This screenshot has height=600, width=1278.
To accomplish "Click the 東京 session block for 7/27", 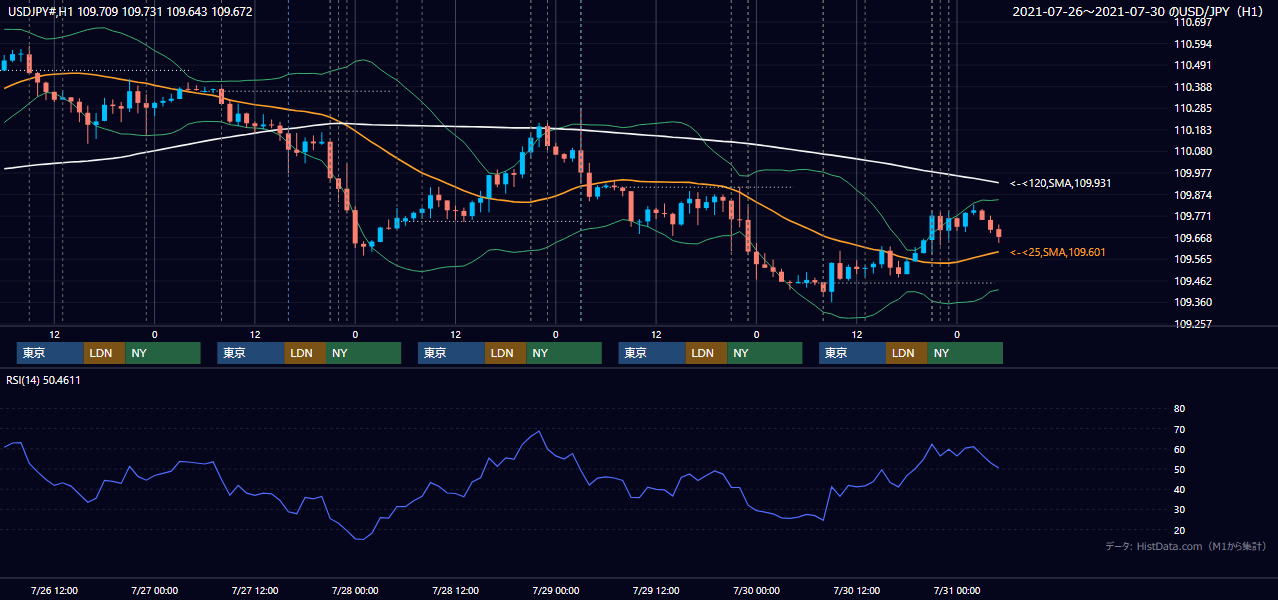I will coord(251,353).
